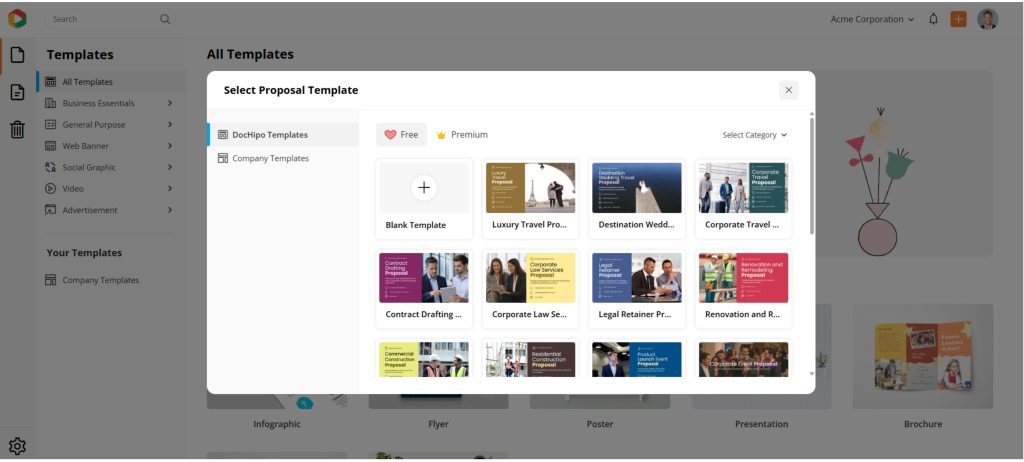1024x462 pixels.
Task: Expand Web Banner chevron
Action: click(x=170, y=146)
